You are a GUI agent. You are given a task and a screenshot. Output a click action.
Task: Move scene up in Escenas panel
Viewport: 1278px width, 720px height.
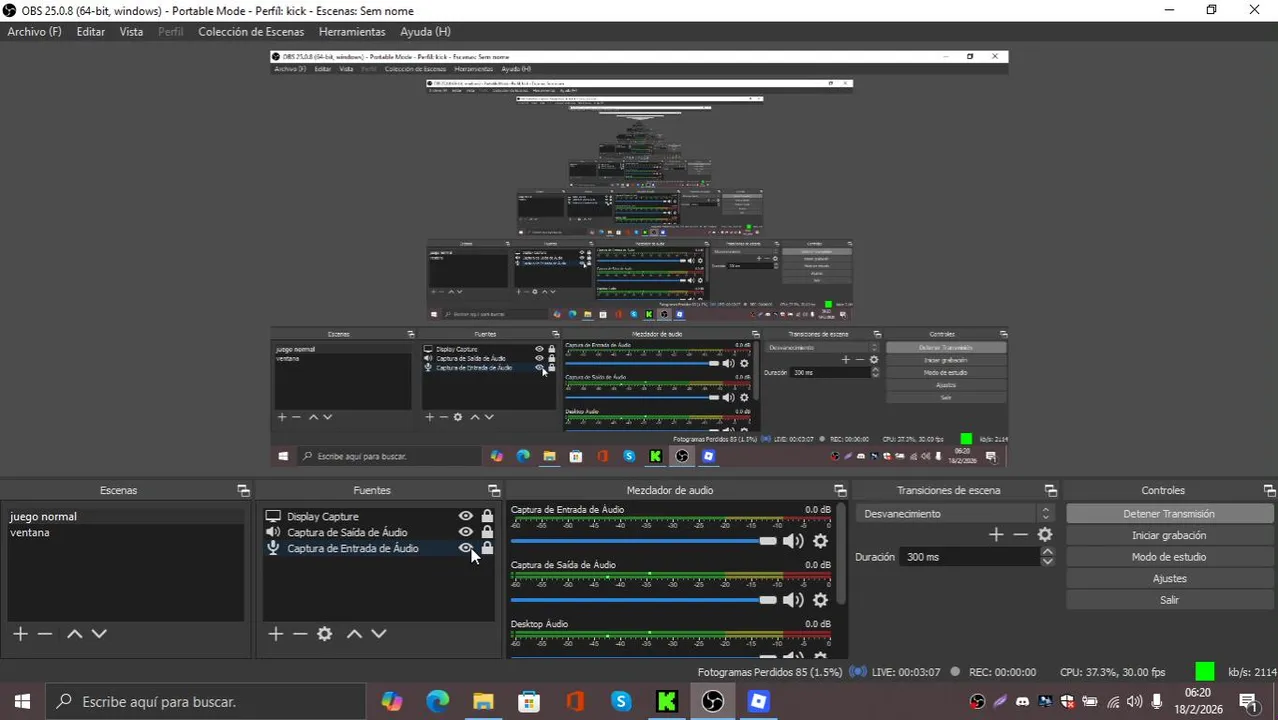(74, 634)
